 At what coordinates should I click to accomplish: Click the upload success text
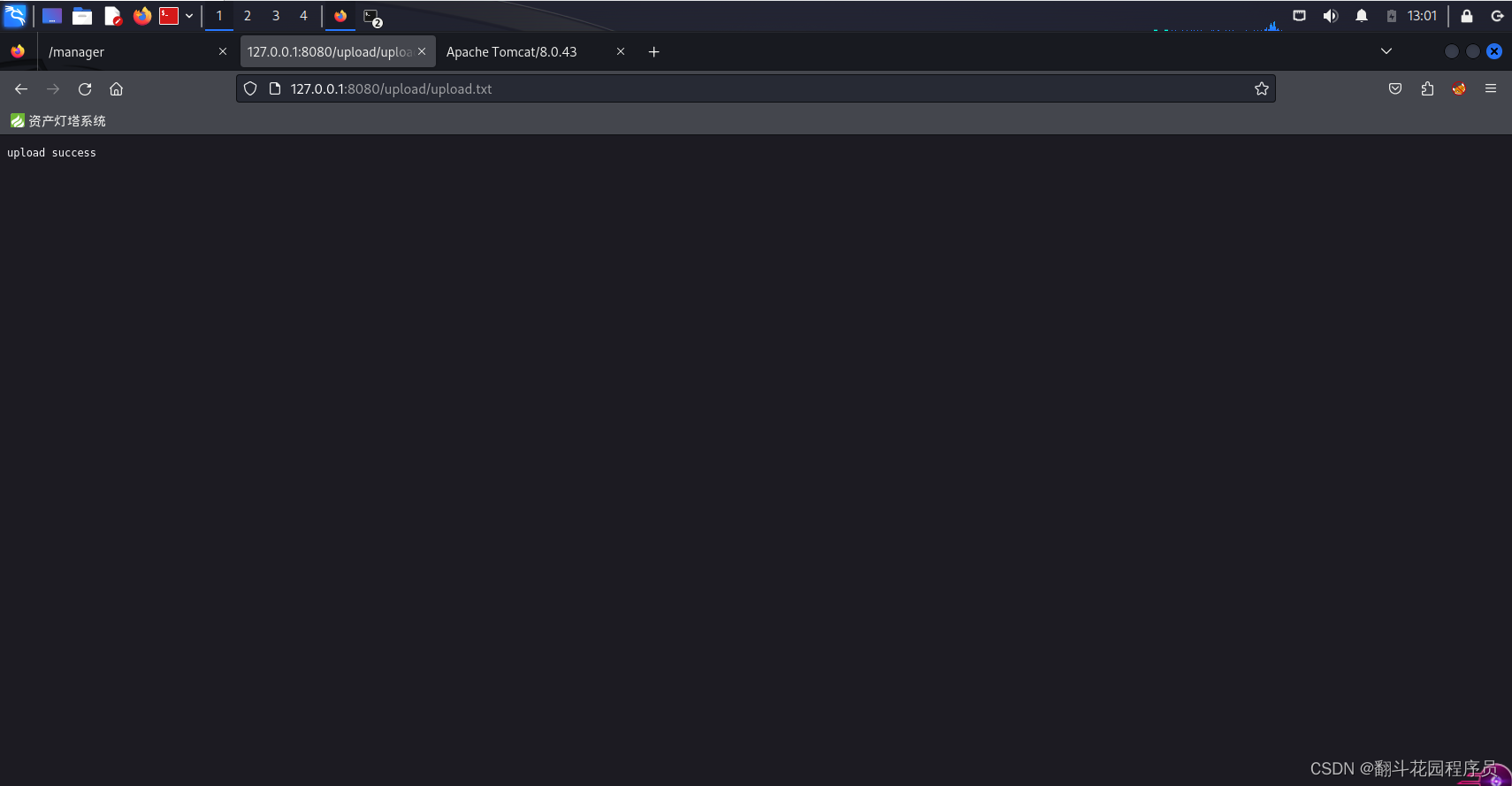[51, 153]
